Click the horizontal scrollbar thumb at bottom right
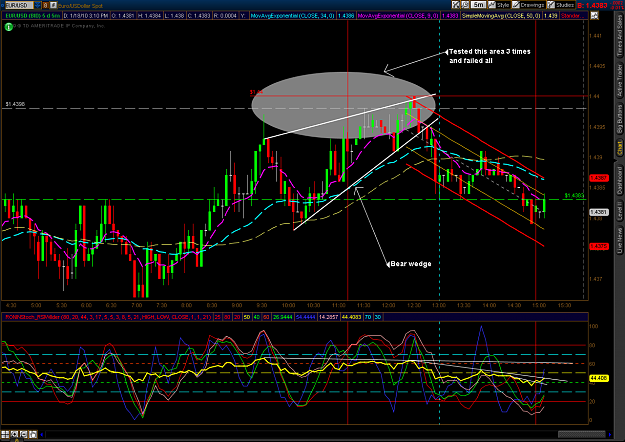 pyautogui.click(x=582, y=434)
